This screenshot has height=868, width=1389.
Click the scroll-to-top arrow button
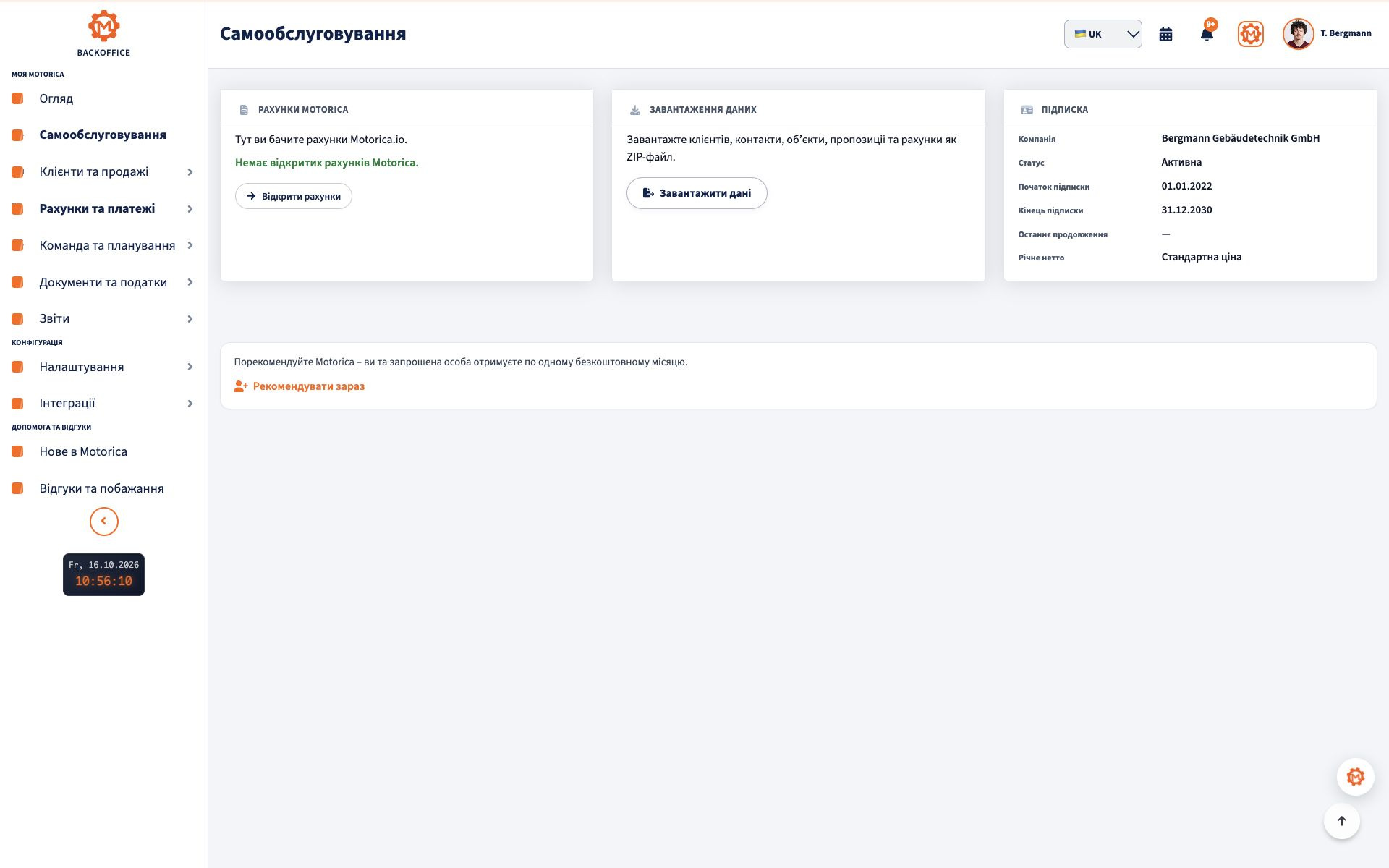click(x=1341, y=821)
